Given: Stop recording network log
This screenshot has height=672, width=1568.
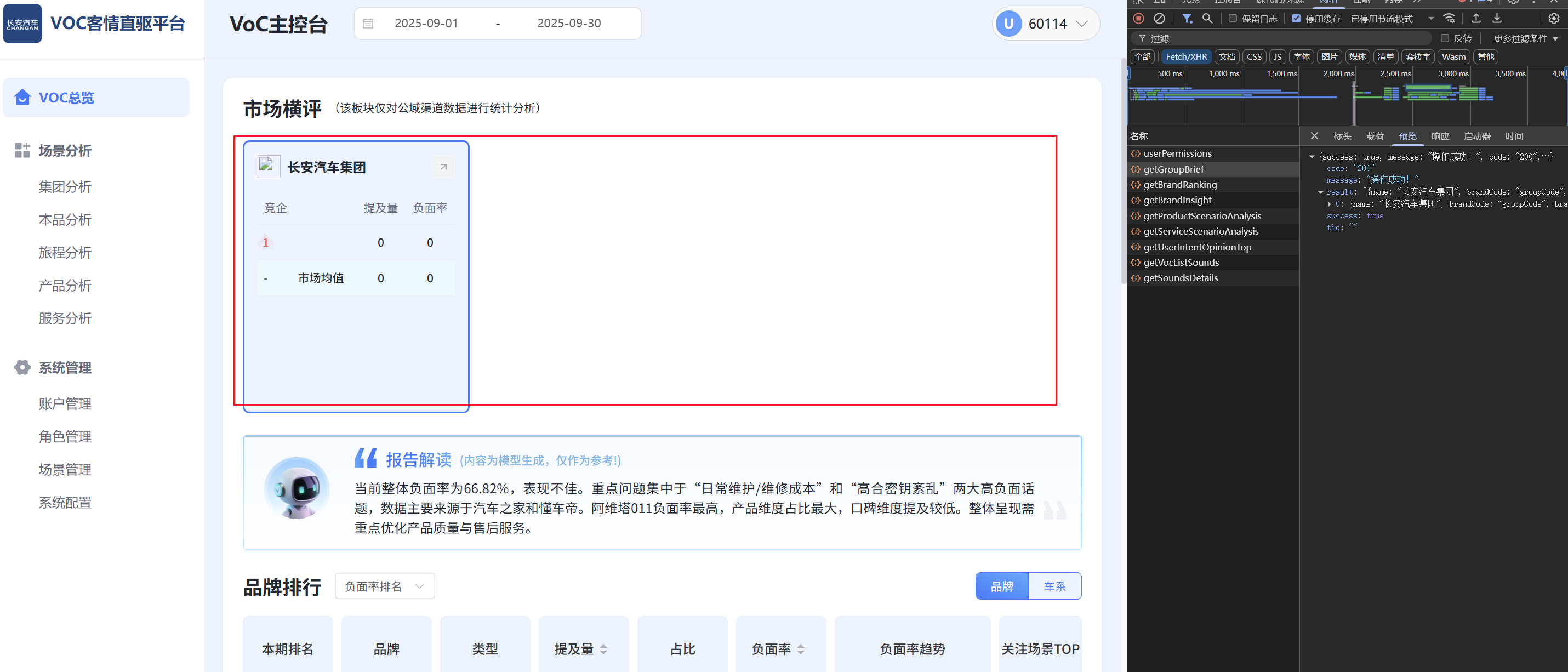Looking at the screenshot, I should pos(1138,18).
